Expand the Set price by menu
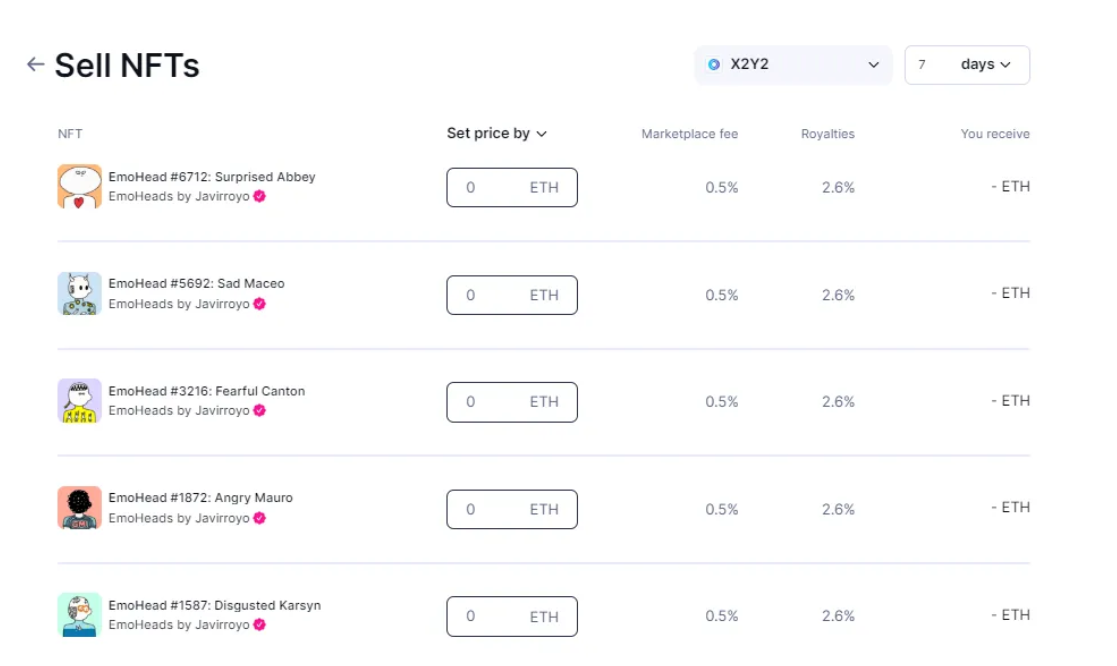This screenshot has width=1117, height=666. tap(497, 134)
